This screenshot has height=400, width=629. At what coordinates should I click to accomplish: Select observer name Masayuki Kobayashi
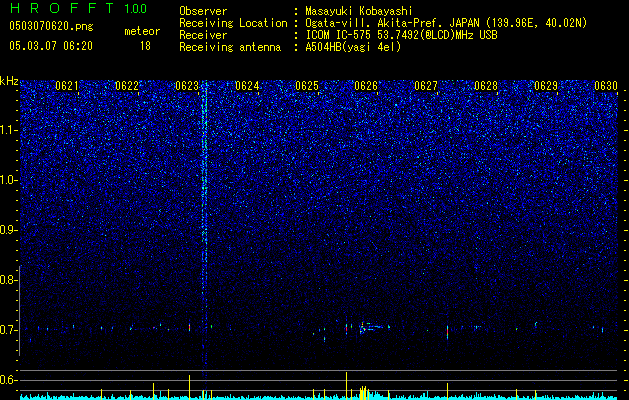point(359,11)
